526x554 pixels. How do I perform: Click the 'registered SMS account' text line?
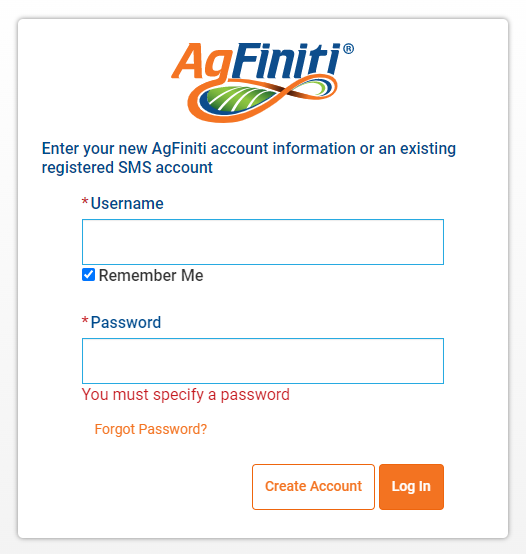[x=127, y=167]
